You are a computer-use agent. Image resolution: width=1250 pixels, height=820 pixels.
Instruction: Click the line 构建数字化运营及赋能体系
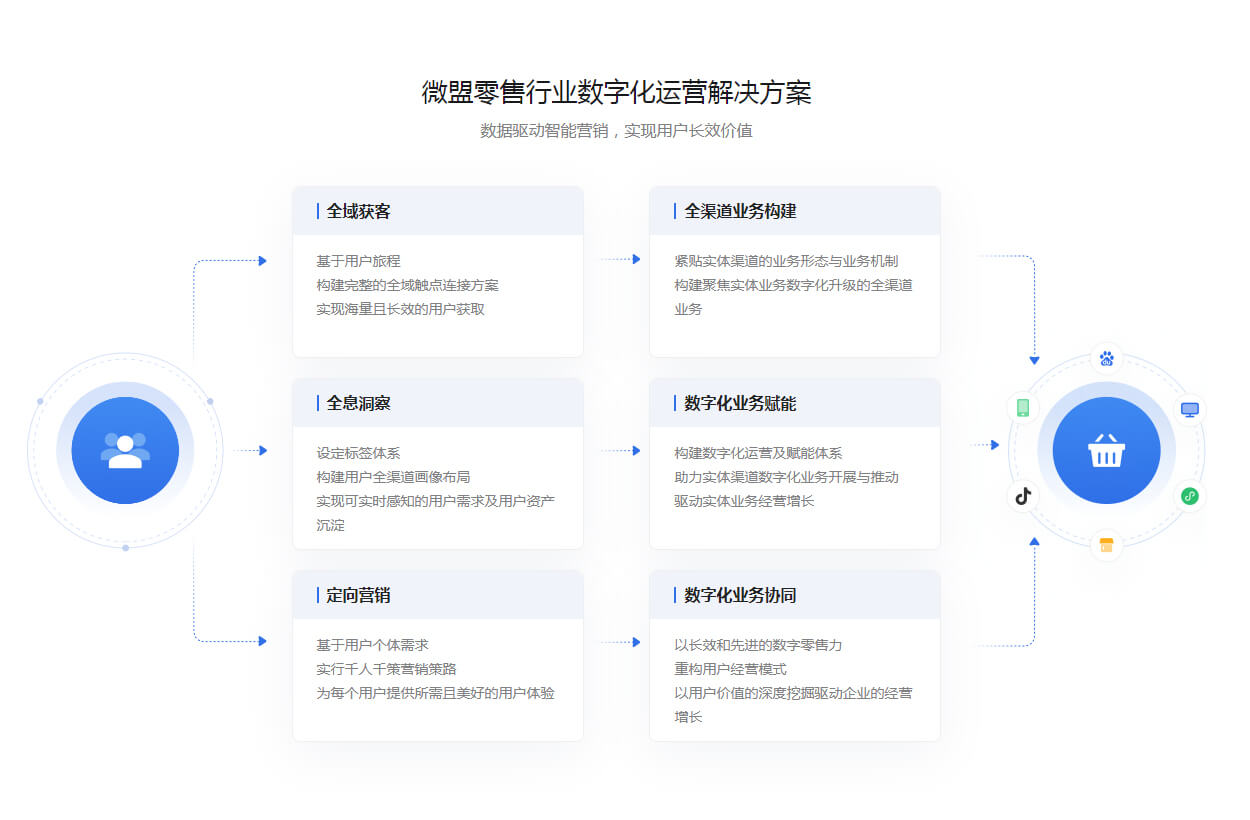coord(758,453)
